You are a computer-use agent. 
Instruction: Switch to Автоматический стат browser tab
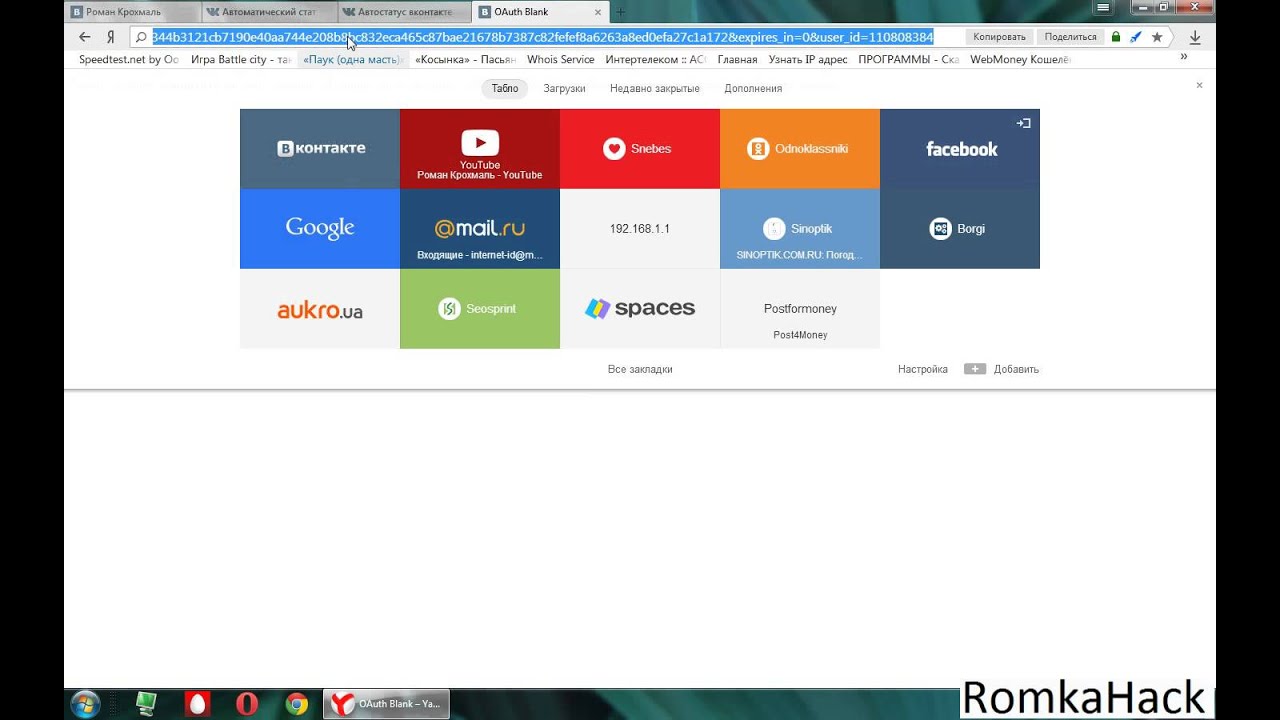coord(268,12)
